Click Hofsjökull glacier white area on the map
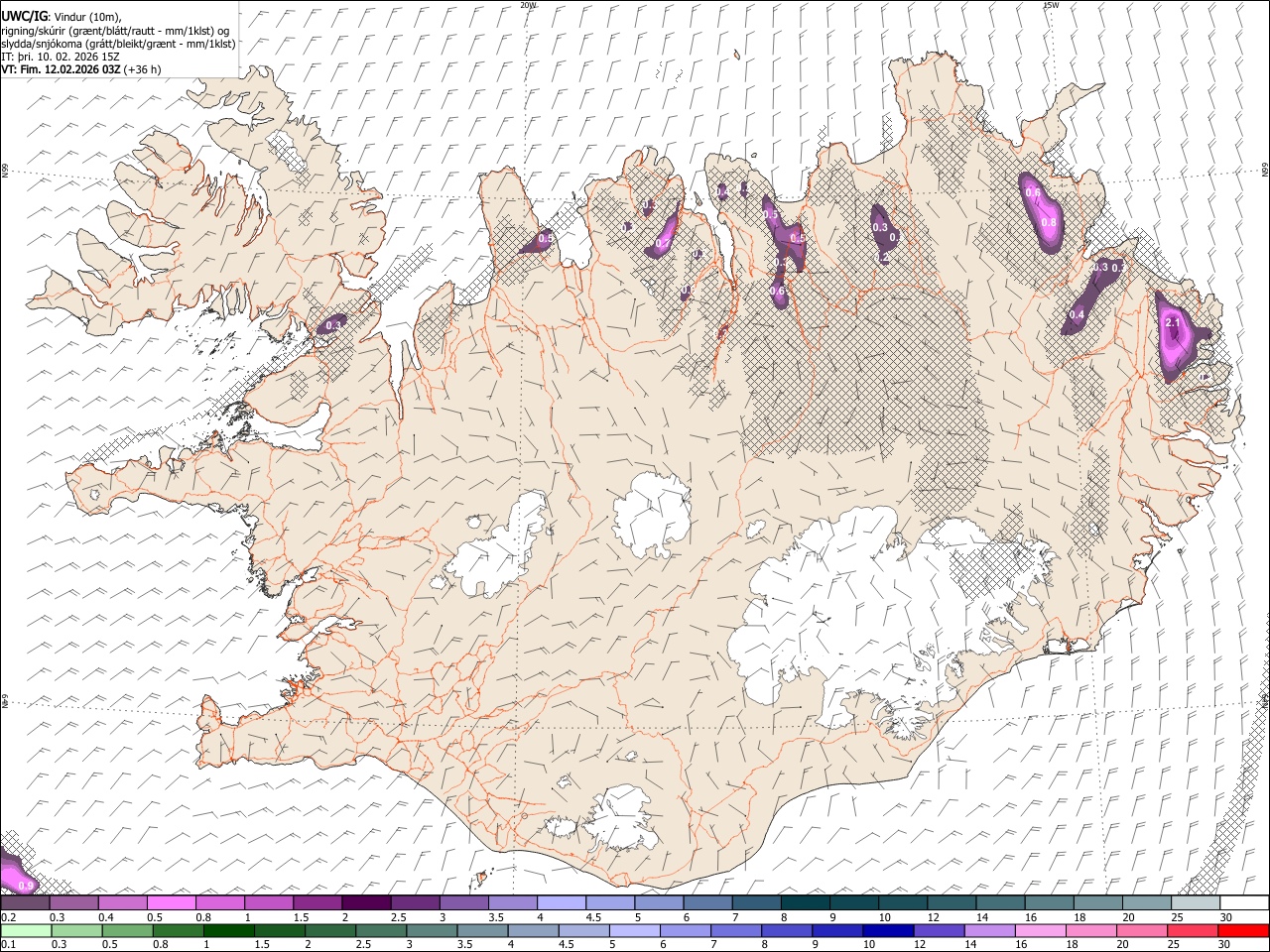Viewport: 1270px width, 952px height. click(x=652, y=514)
